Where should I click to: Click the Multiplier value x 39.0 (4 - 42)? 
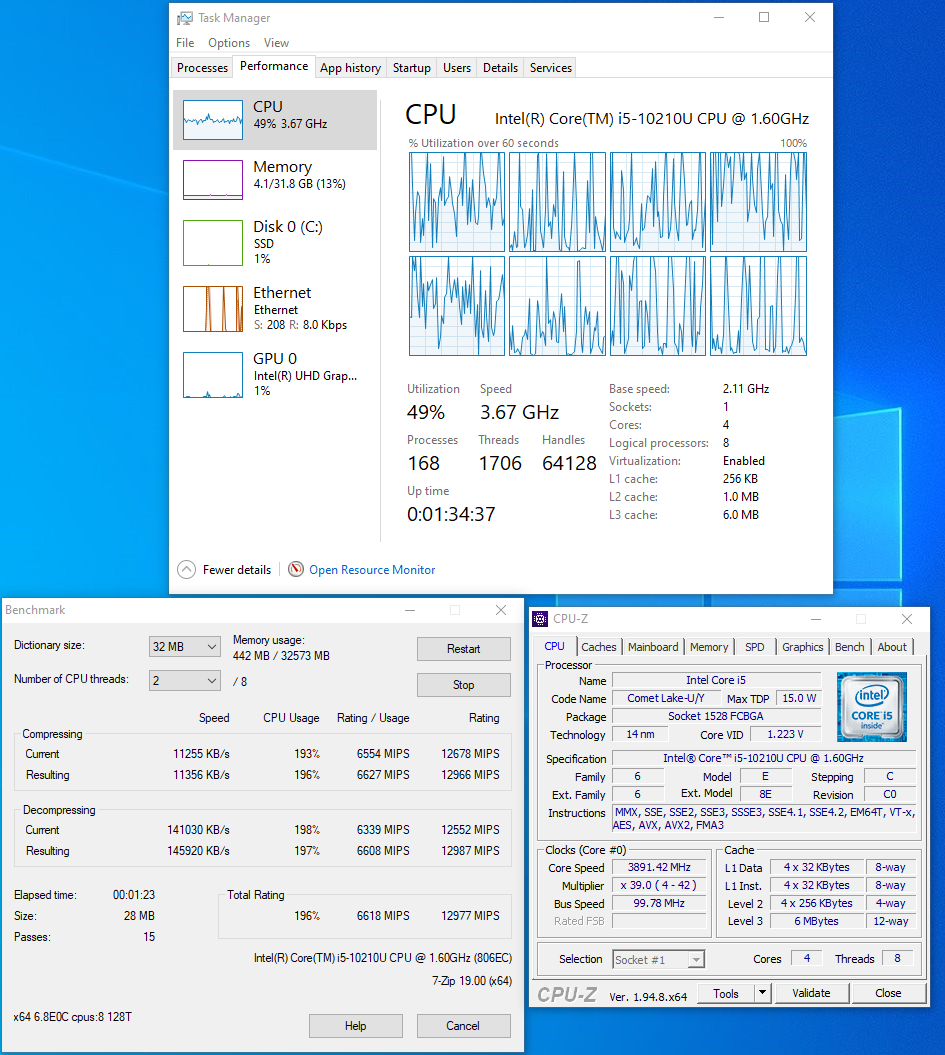click(659, 885)
